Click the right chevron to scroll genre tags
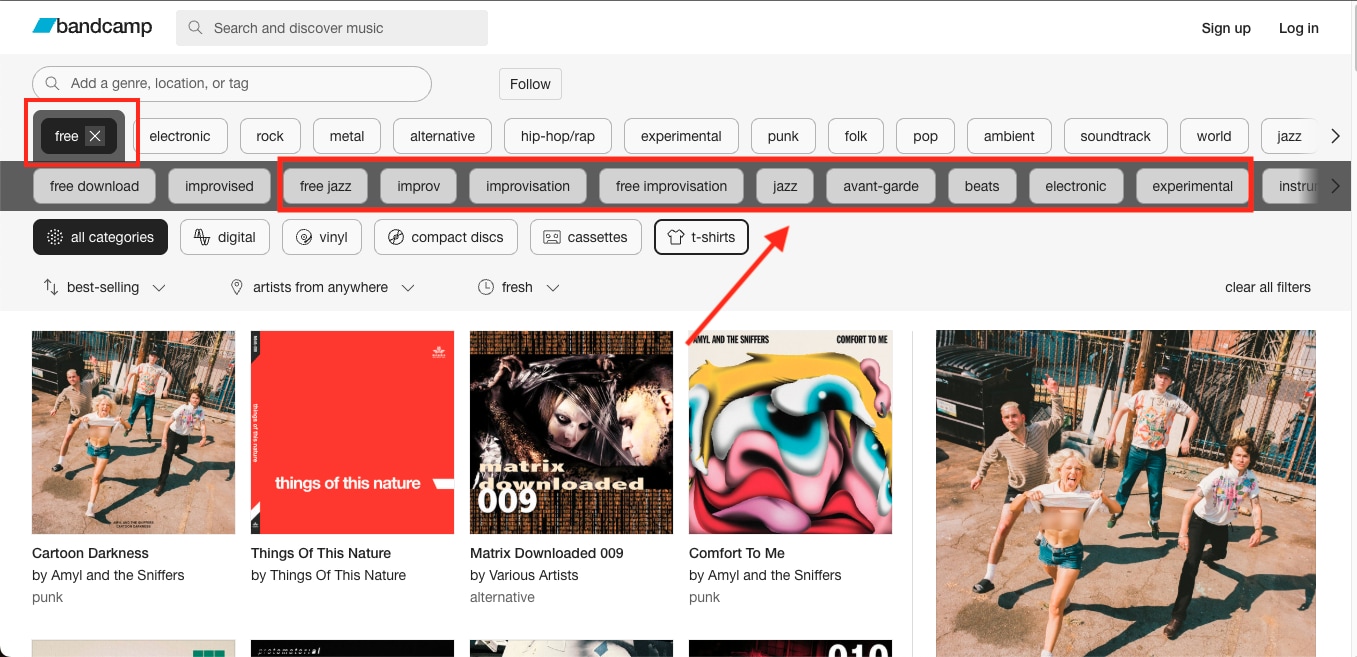Screen dimensions: 1357x657 click(x=1335, y=135)
